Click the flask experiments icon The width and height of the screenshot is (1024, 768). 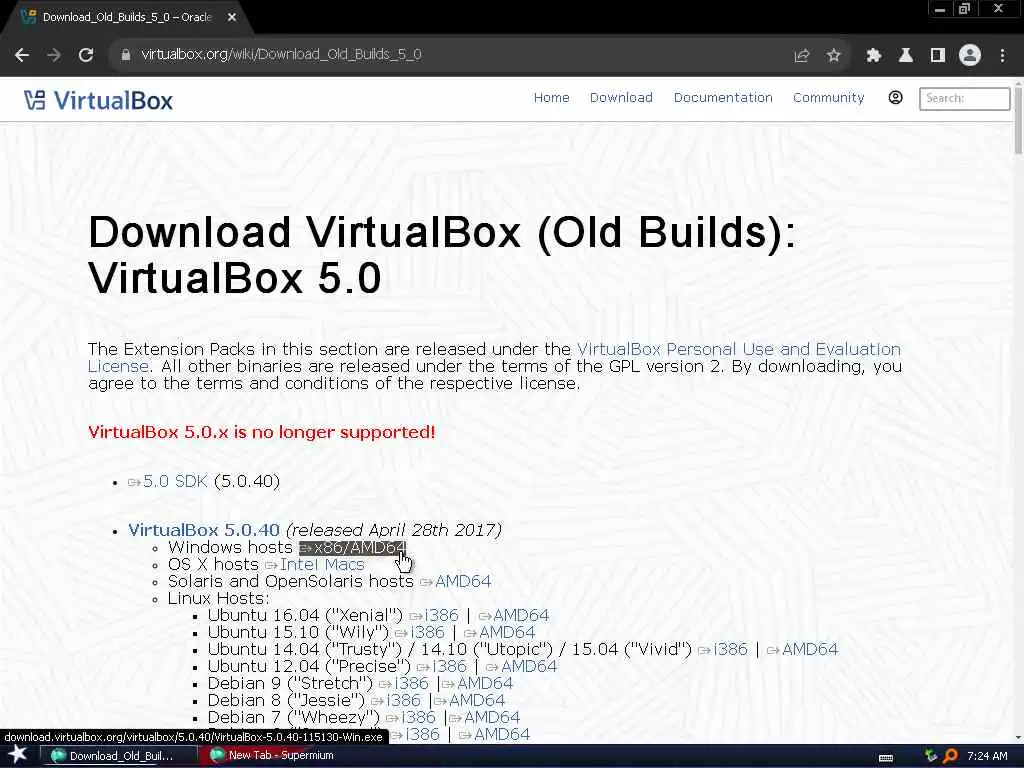(x=905, y=55)
